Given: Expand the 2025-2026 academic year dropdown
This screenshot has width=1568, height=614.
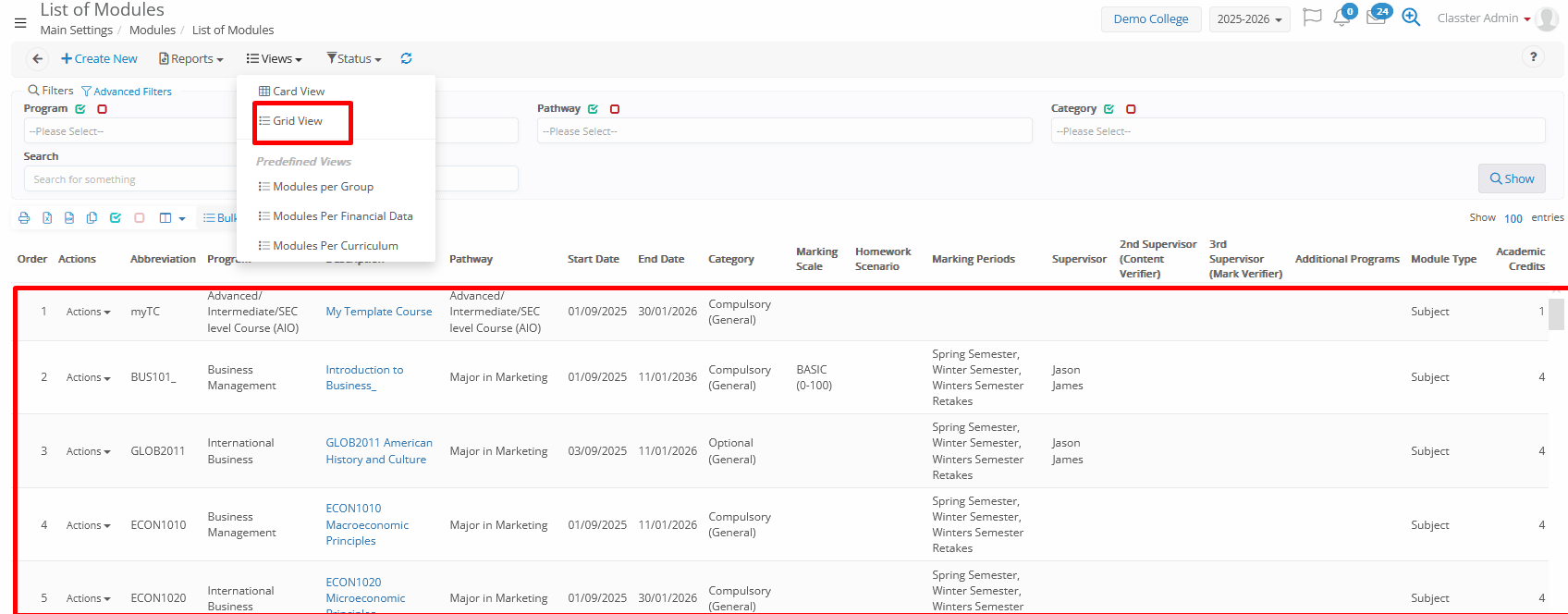Looking at the screenshot, I should (1249, 19).
